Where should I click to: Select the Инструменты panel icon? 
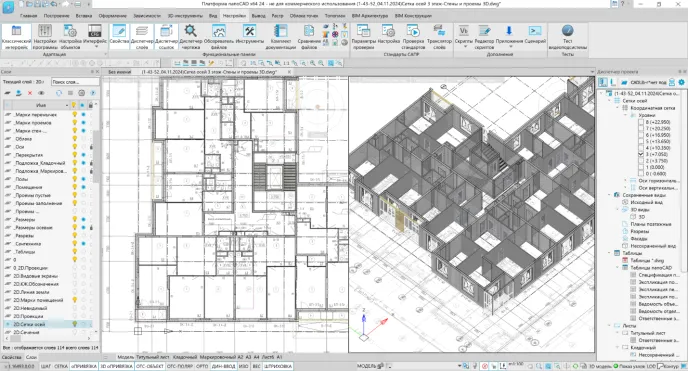point(250,34)
